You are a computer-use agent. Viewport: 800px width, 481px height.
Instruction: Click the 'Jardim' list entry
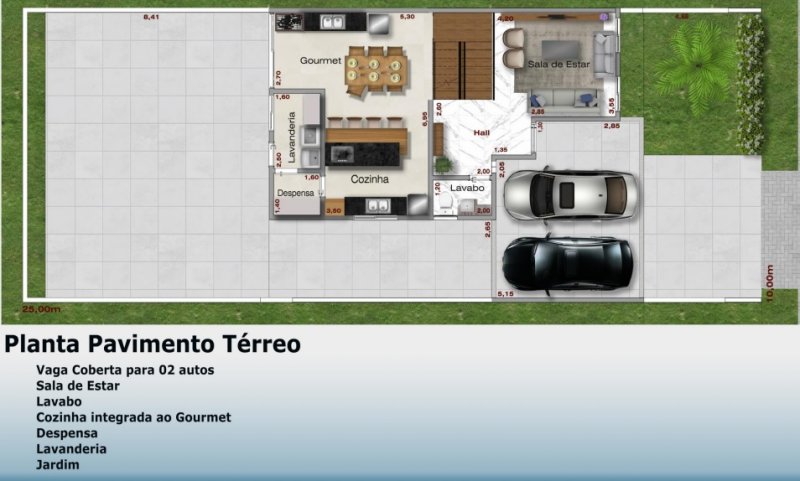point(57,464)
